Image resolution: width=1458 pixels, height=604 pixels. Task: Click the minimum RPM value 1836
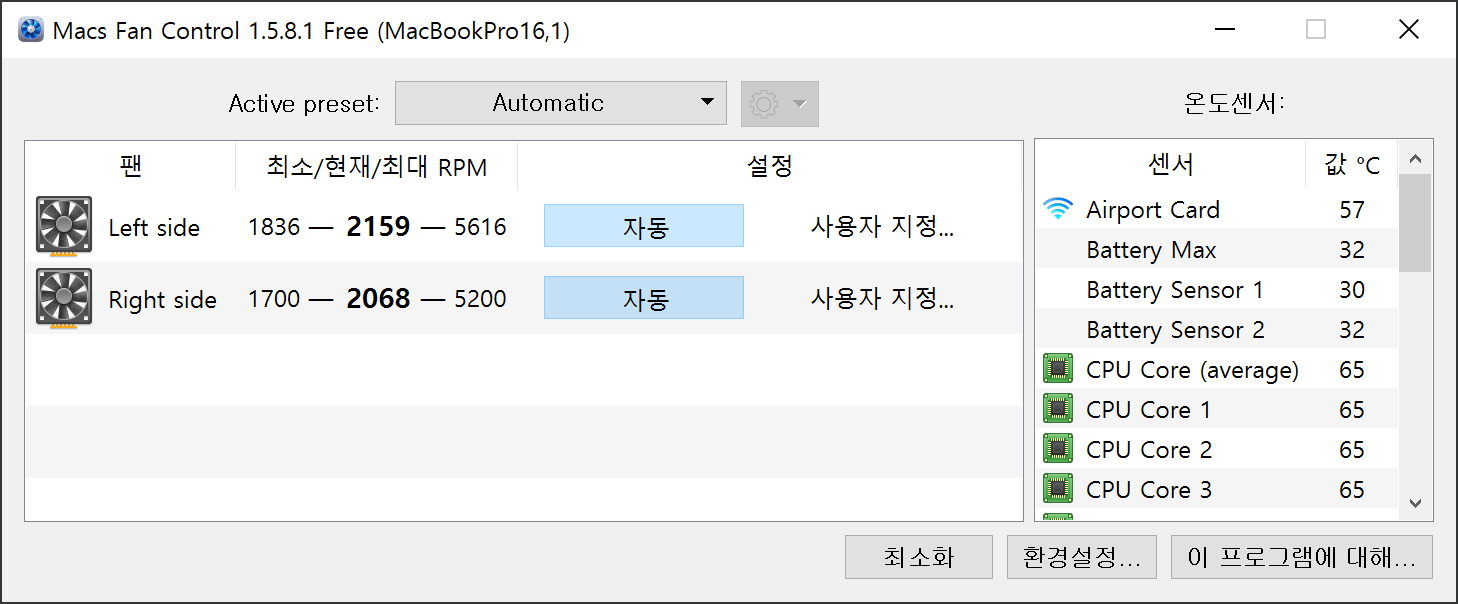[274, 227]
